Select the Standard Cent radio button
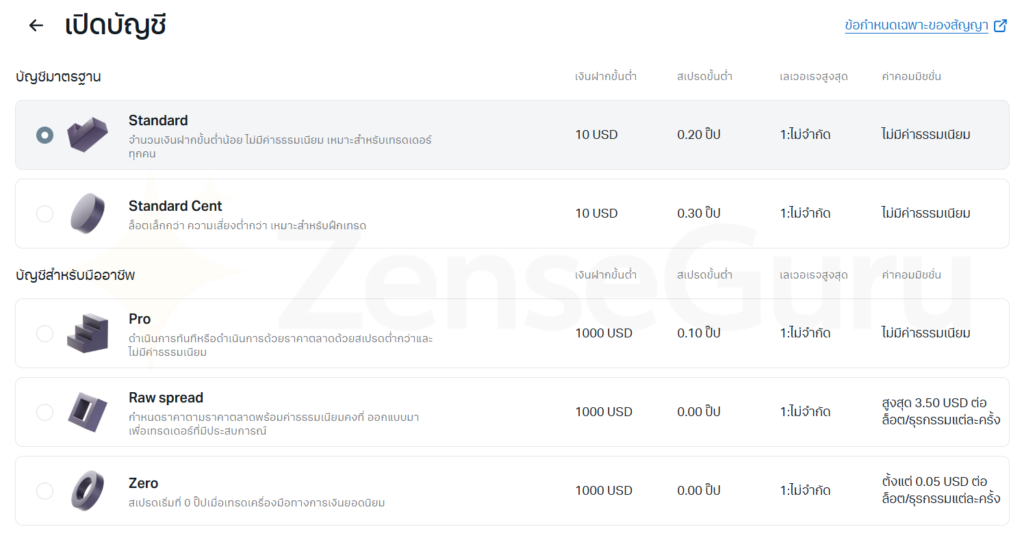Screen dimensions: 1024x540 44,214
